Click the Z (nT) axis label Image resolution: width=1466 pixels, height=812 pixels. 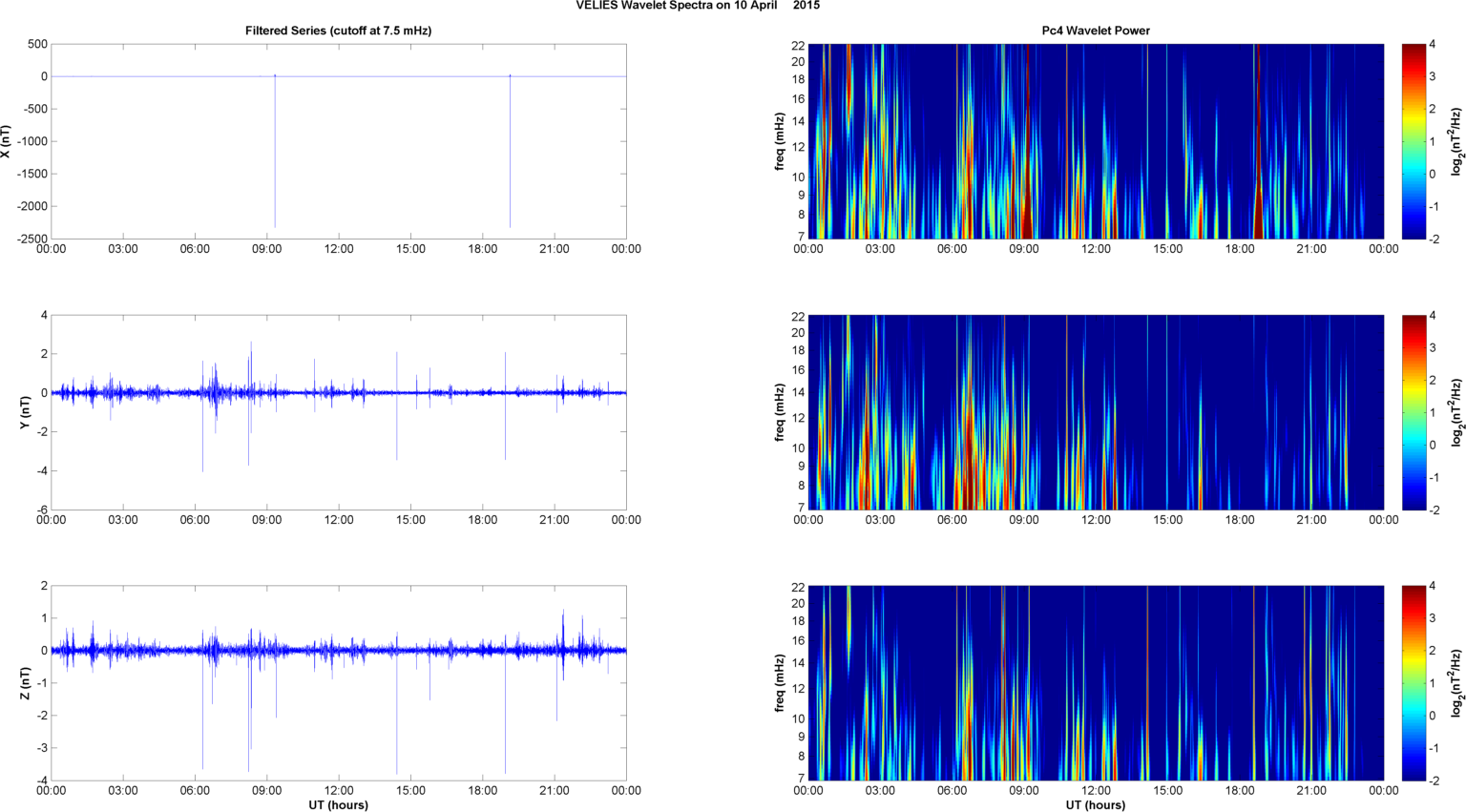(x=26, y=683)
